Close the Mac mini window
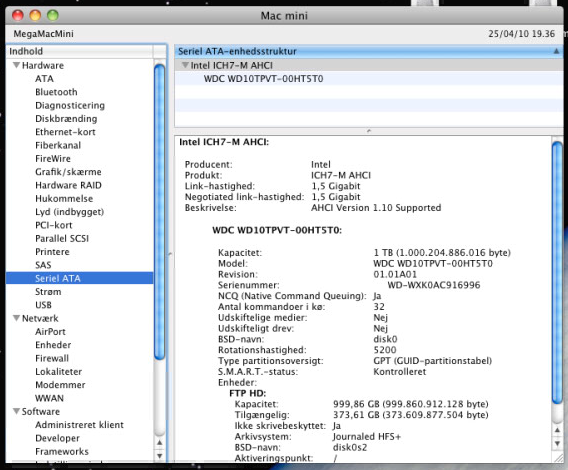Screen dimensions: 568x470 click(x=18, y=15)
